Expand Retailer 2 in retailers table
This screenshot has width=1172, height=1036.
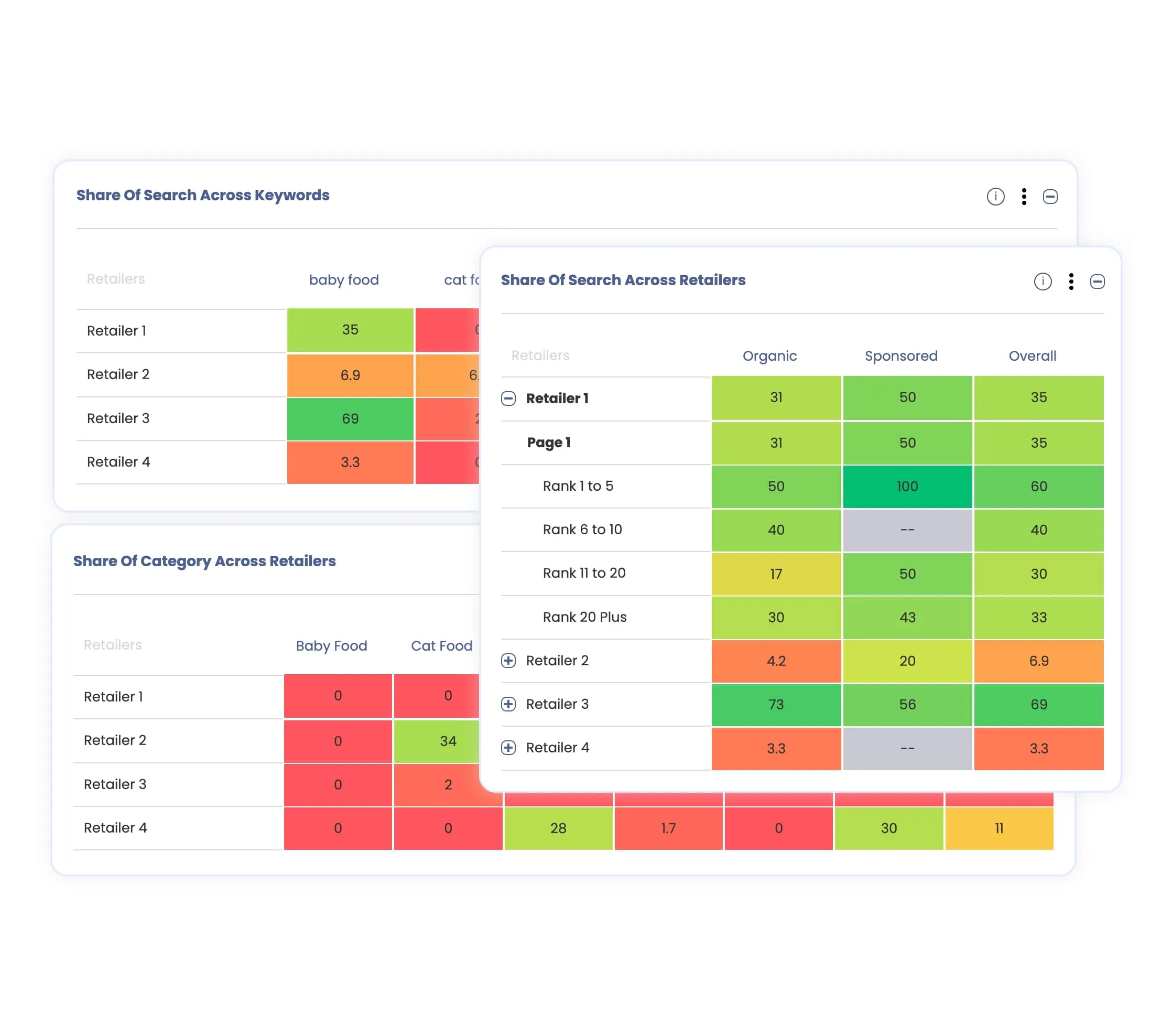coord(508,660)
